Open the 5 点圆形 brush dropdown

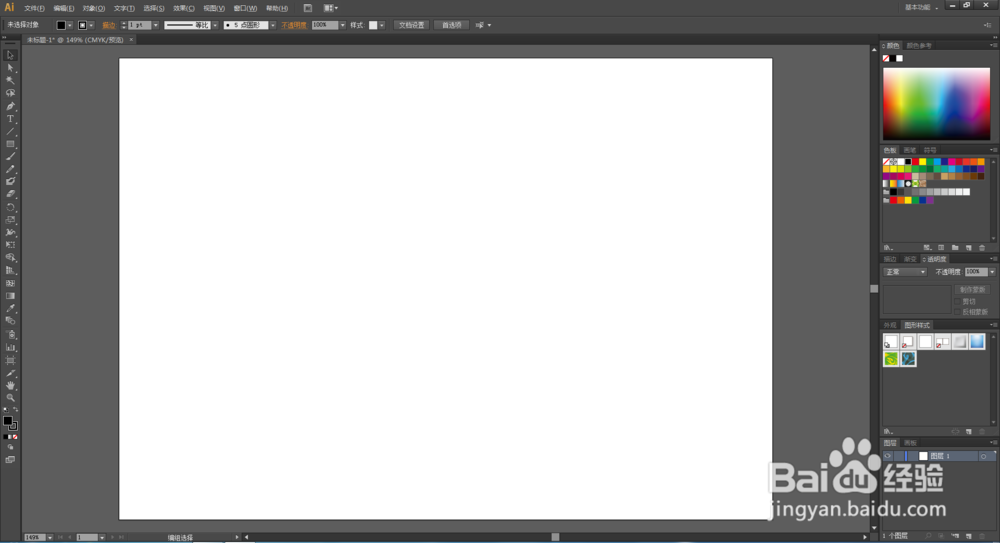pos(273,26)
